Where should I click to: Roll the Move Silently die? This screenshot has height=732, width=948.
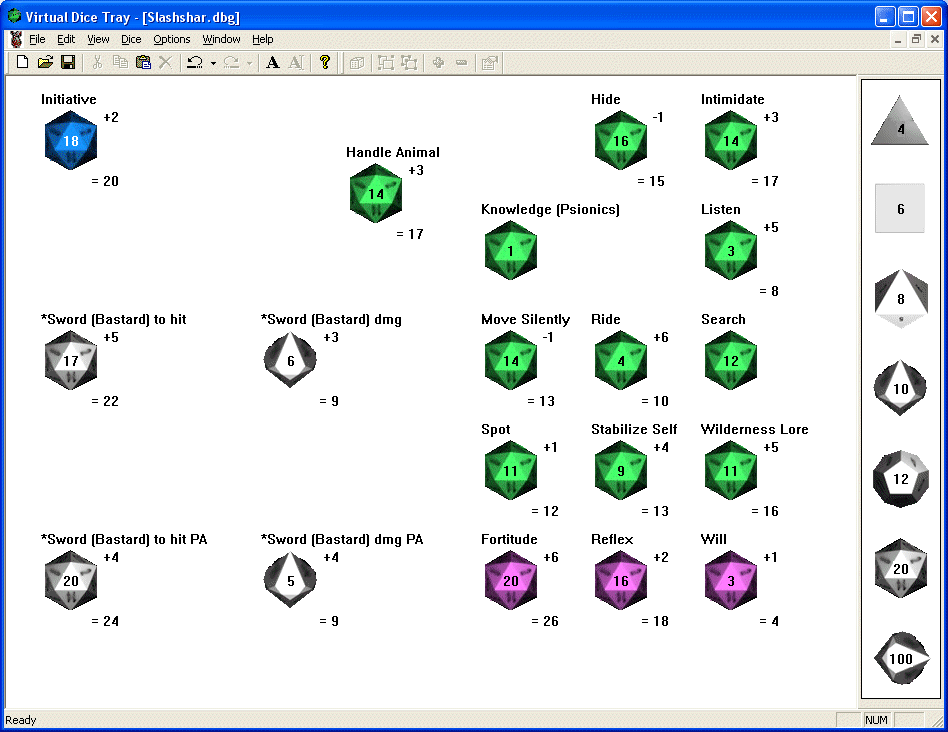[x=511, y=360]
